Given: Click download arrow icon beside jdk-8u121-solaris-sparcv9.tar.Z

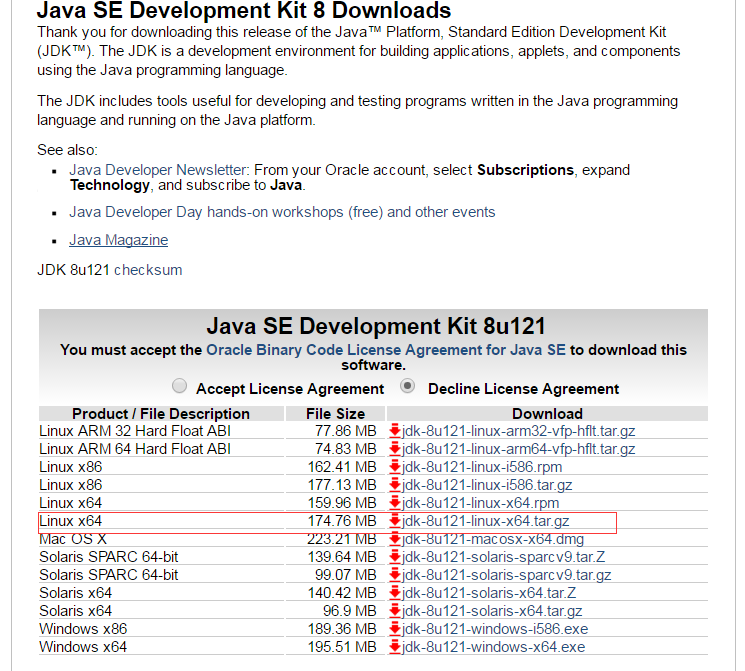Looking at the screenshot, I should coord(394,557).
